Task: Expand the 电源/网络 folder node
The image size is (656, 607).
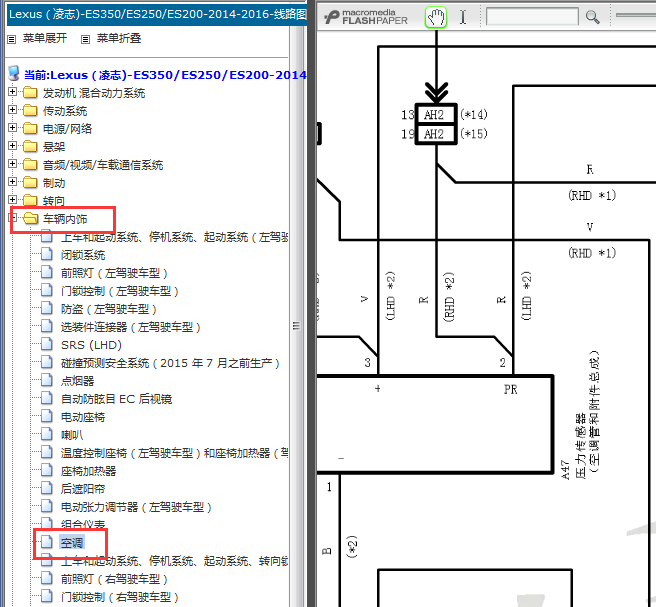Action: point(13,128)
